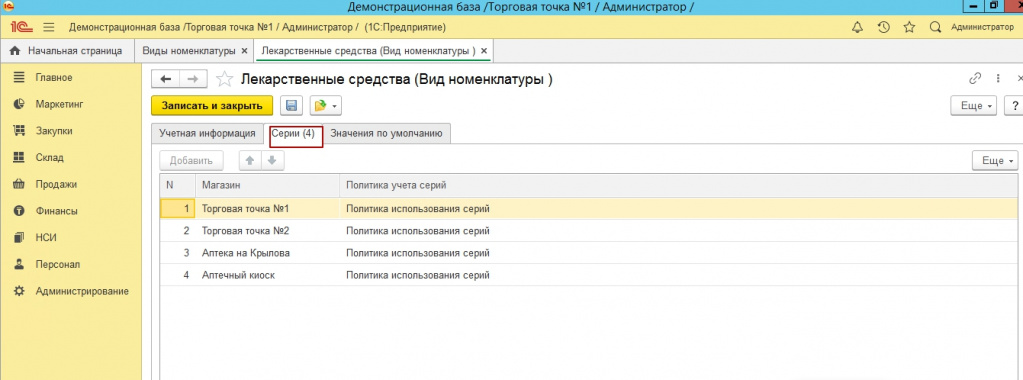The width and height of the screenshot is (1023, 380).
Task: Open Продажи section label
Action: point(56,185)
